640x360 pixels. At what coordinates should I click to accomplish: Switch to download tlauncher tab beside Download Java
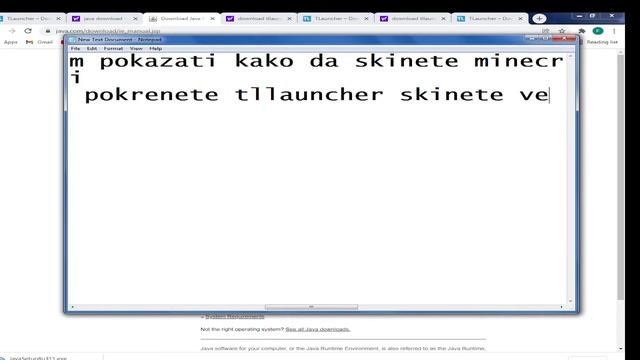(x=258, y=19)
